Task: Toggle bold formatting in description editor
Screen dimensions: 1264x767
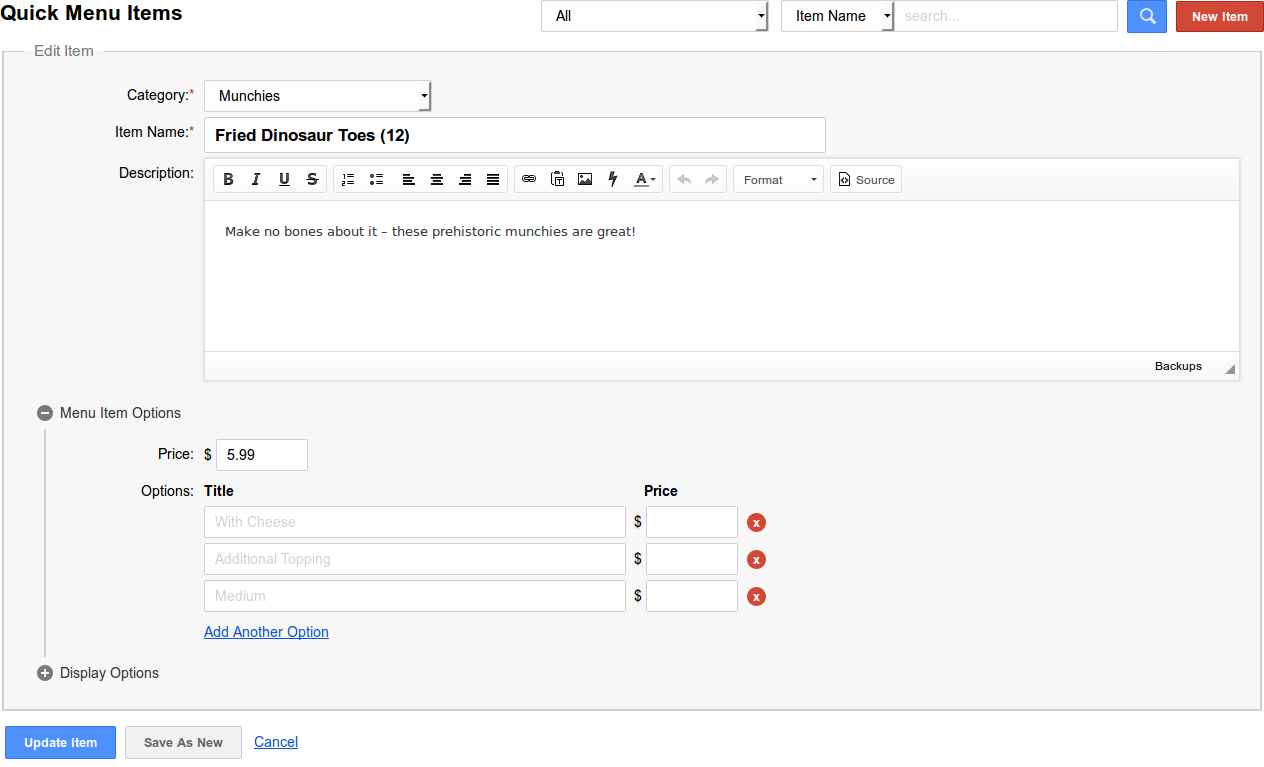Action: [228, 180]
